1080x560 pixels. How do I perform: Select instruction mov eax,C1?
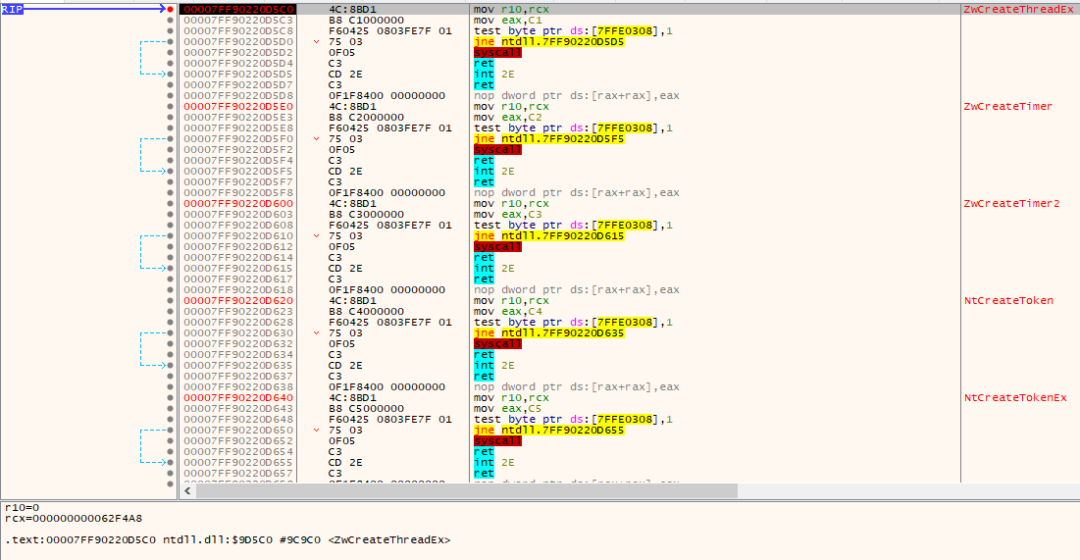[x=508, y=20]
